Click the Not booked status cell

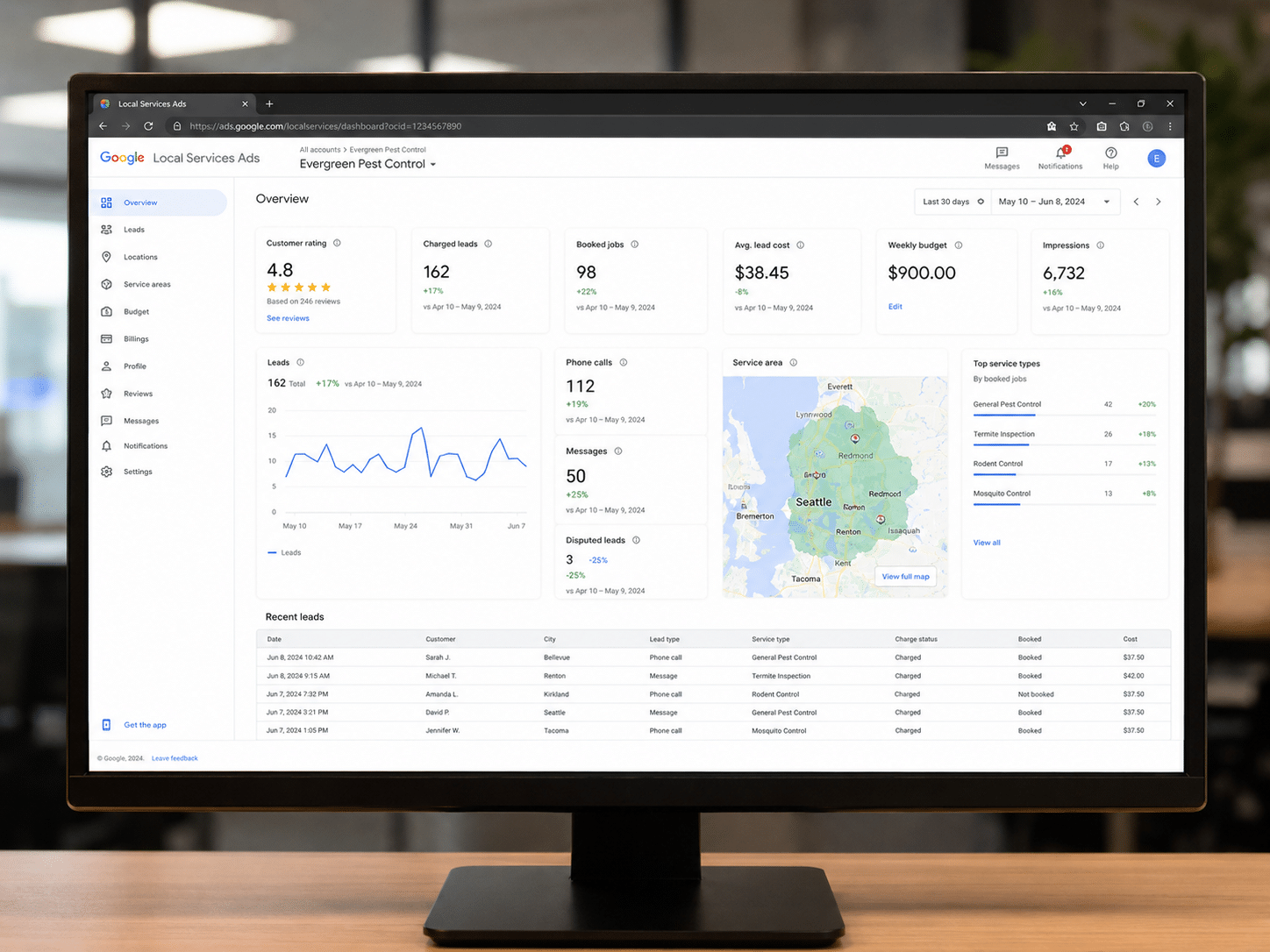1036,694
